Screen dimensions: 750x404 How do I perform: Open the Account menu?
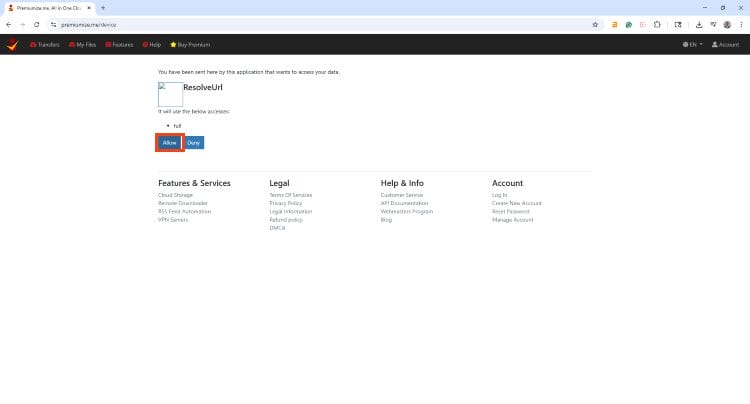point(726,44)
